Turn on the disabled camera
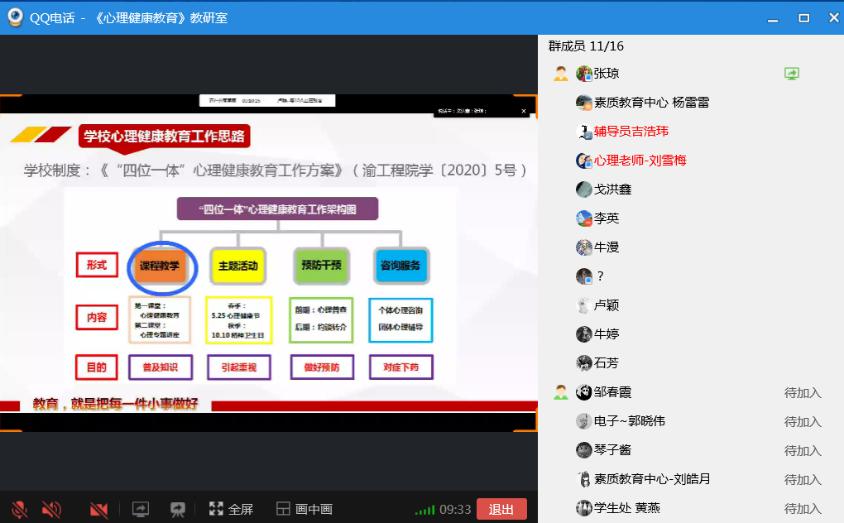 [x=99, y=509]
